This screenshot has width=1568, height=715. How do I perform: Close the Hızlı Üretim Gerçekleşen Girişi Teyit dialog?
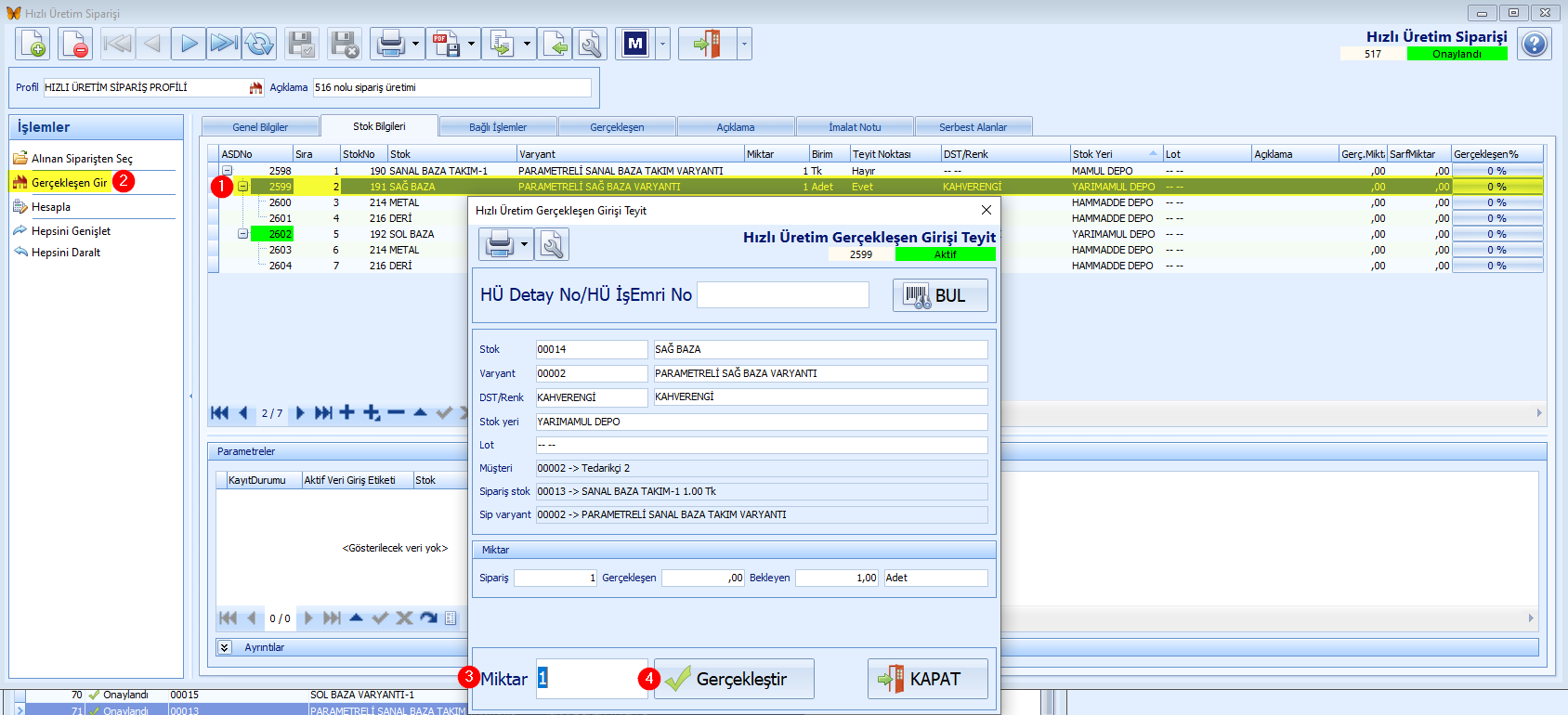(x=987, y=211)
